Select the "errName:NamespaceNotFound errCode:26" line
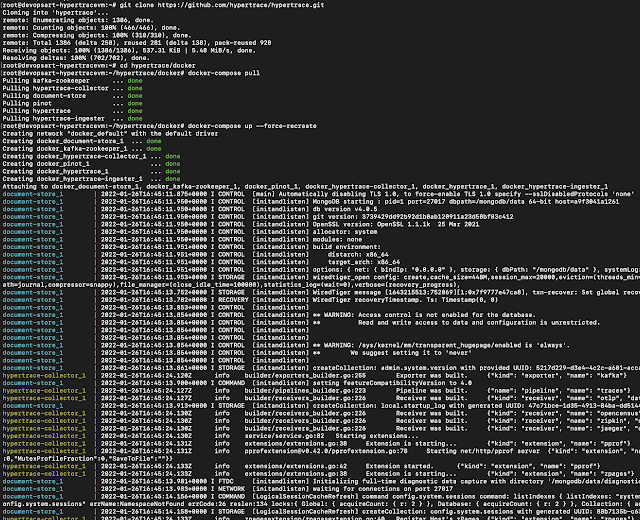 tap(320, 504)
